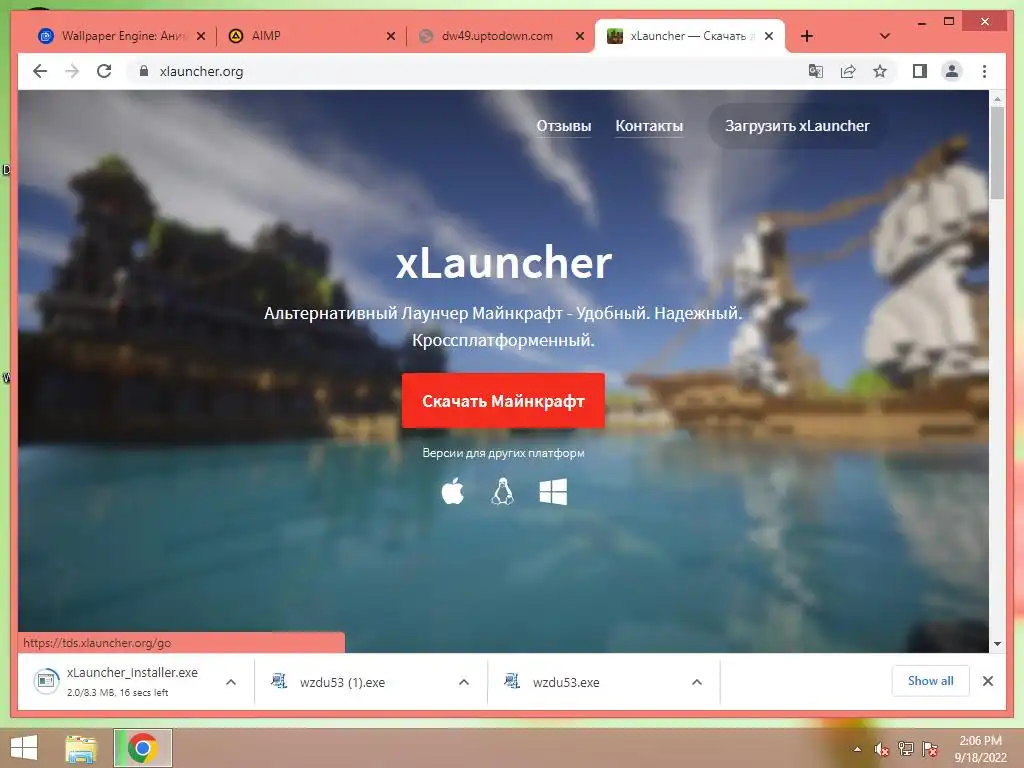Open the Action Center flag icon
Screen dimensions: 1024x768
[929, 749]
